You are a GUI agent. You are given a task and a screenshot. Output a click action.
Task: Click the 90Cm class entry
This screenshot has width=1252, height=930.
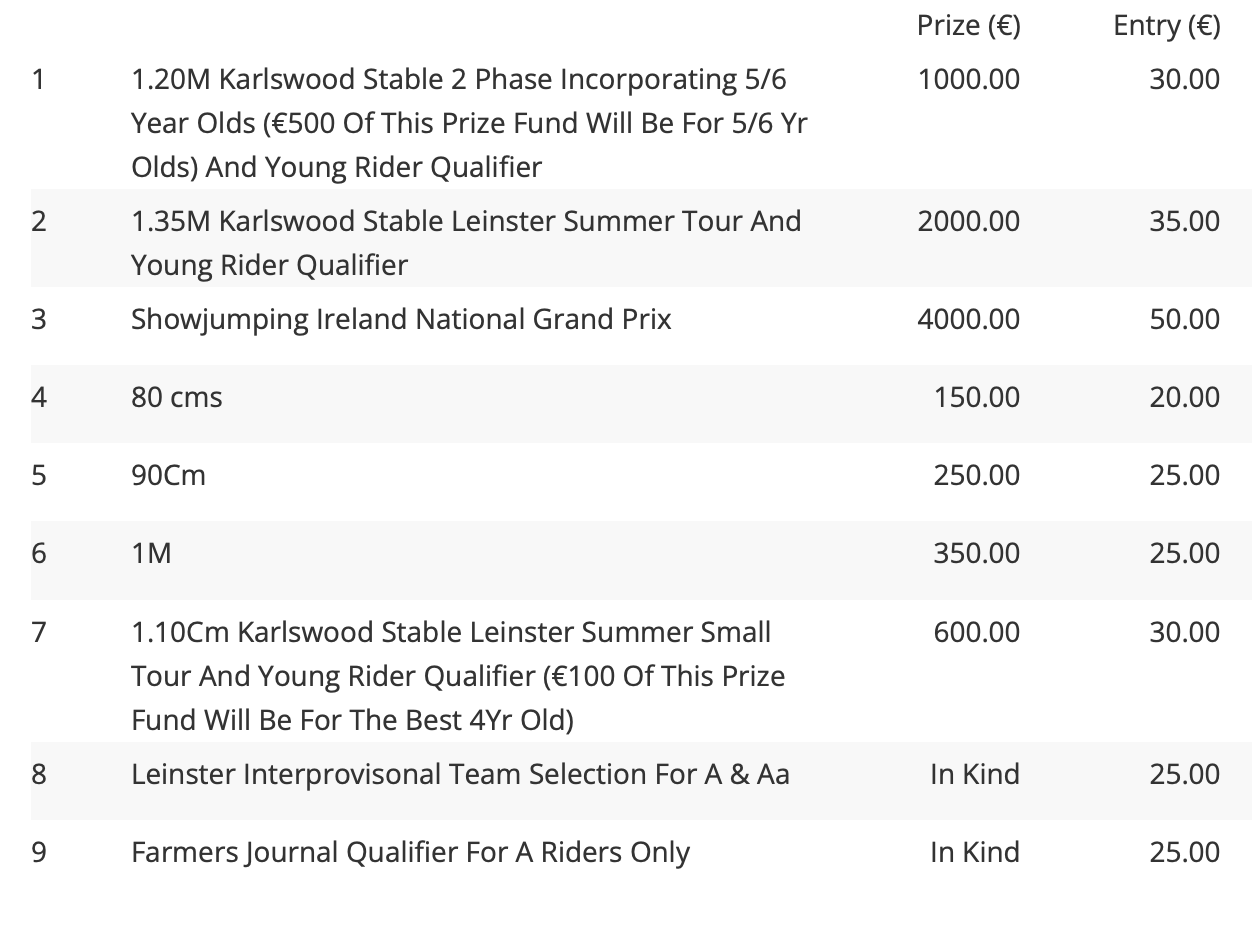point(168,476)
